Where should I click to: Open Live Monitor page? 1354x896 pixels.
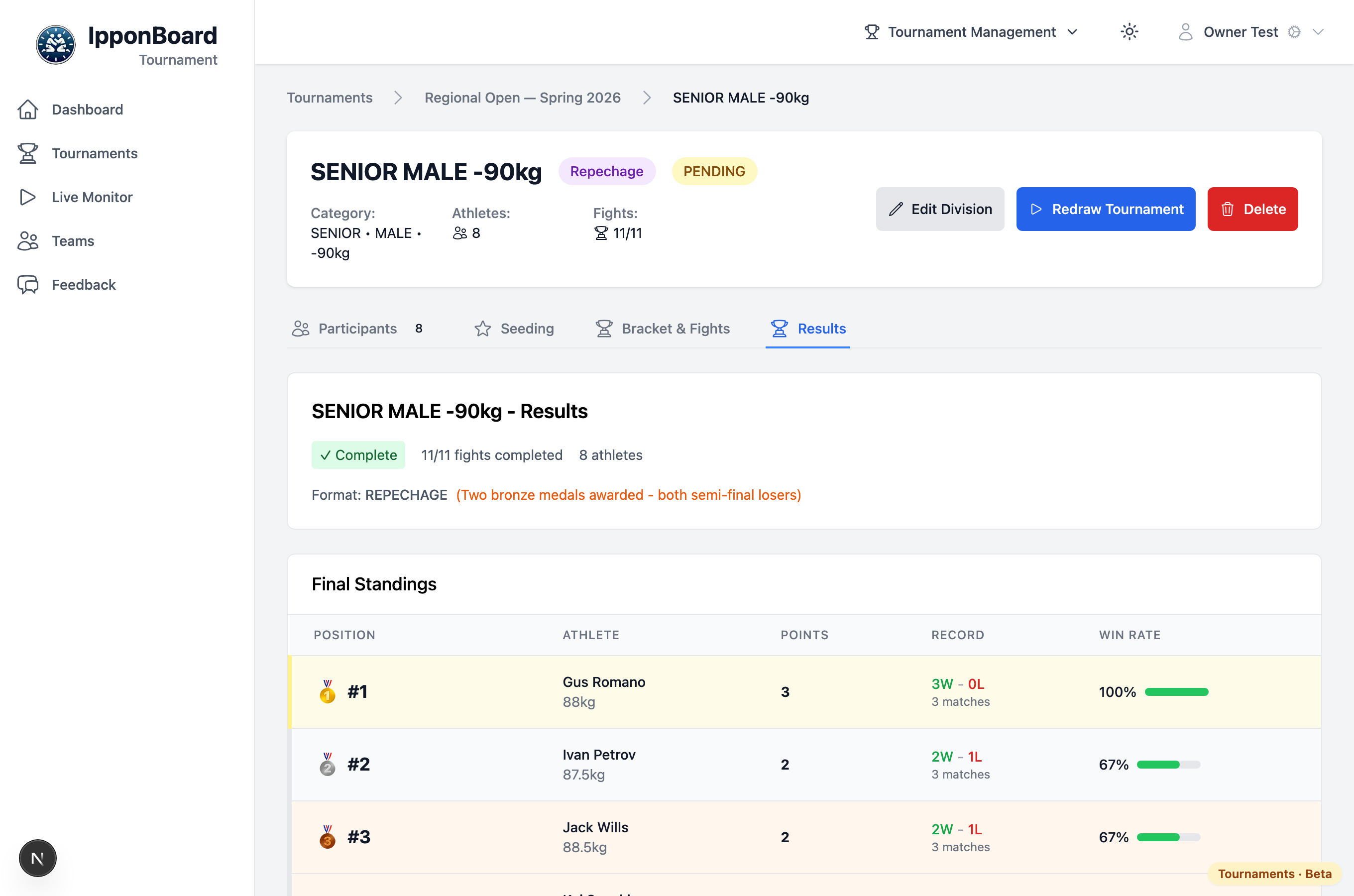click(x=92, y=197)
